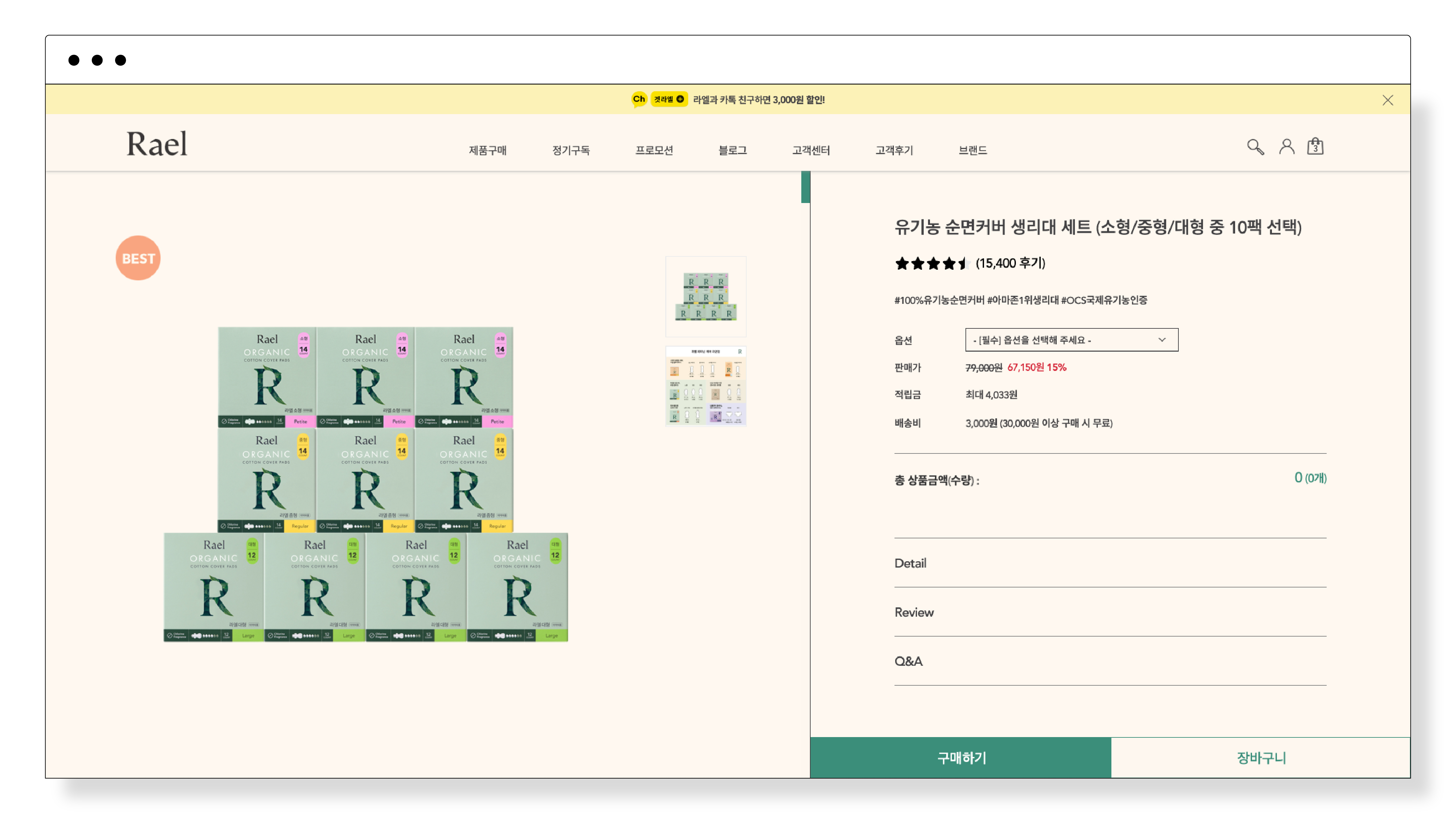
Task: Select the size guide chart thumbnail
Action: pos(705,386)
